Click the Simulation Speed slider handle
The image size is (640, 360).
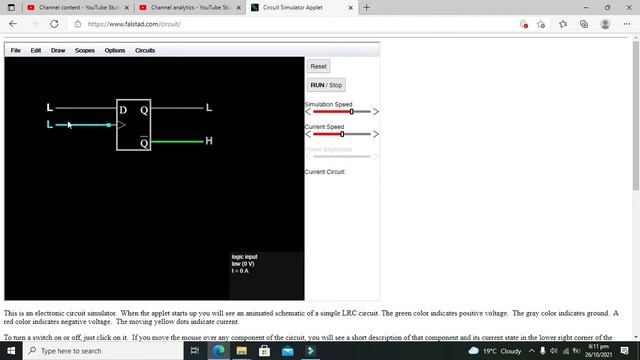tap(351, 111)
